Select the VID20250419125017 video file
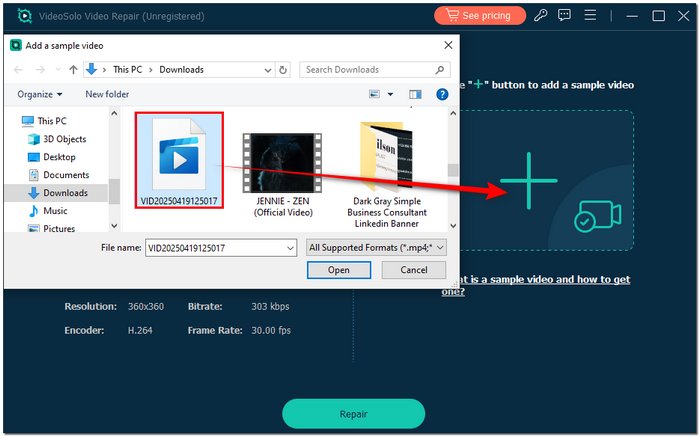Viewport: 700px width, 437px height. pyautogui.click(x=179, y=160)
